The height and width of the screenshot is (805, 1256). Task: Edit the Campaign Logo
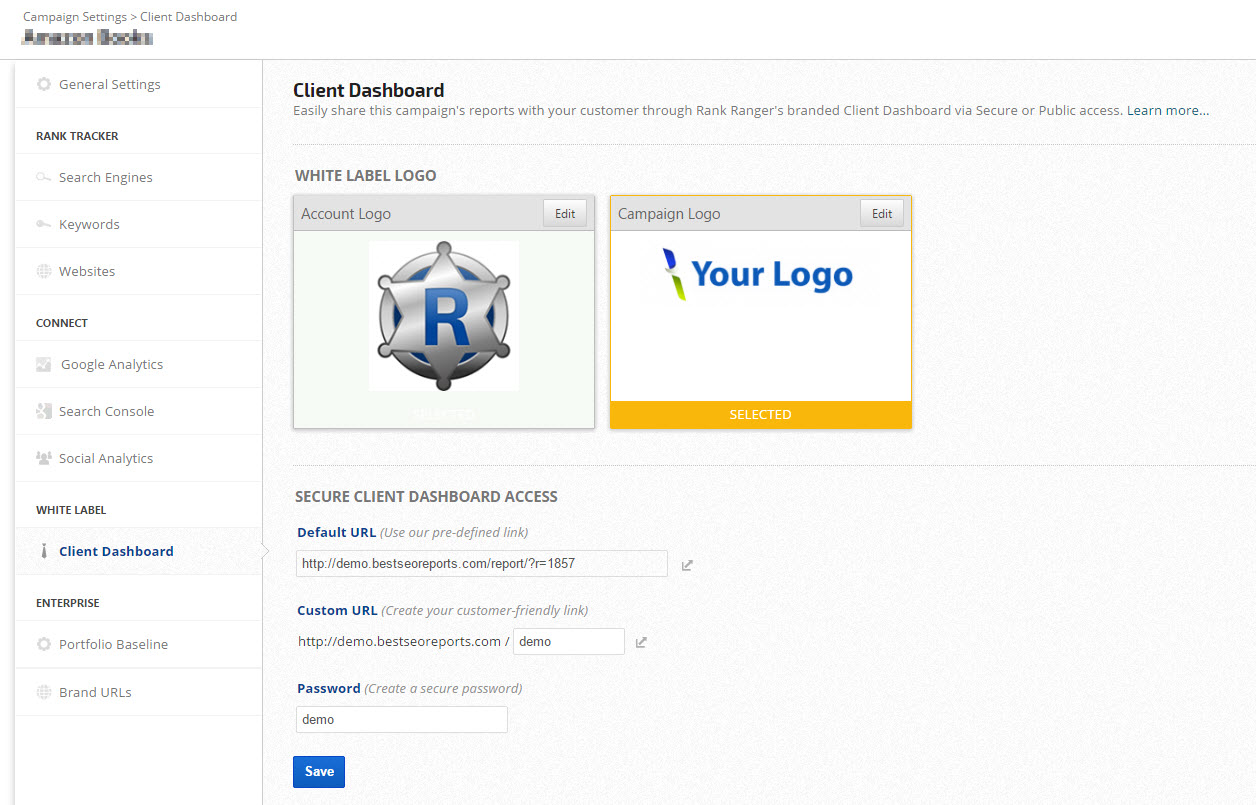tap(882, 214)
